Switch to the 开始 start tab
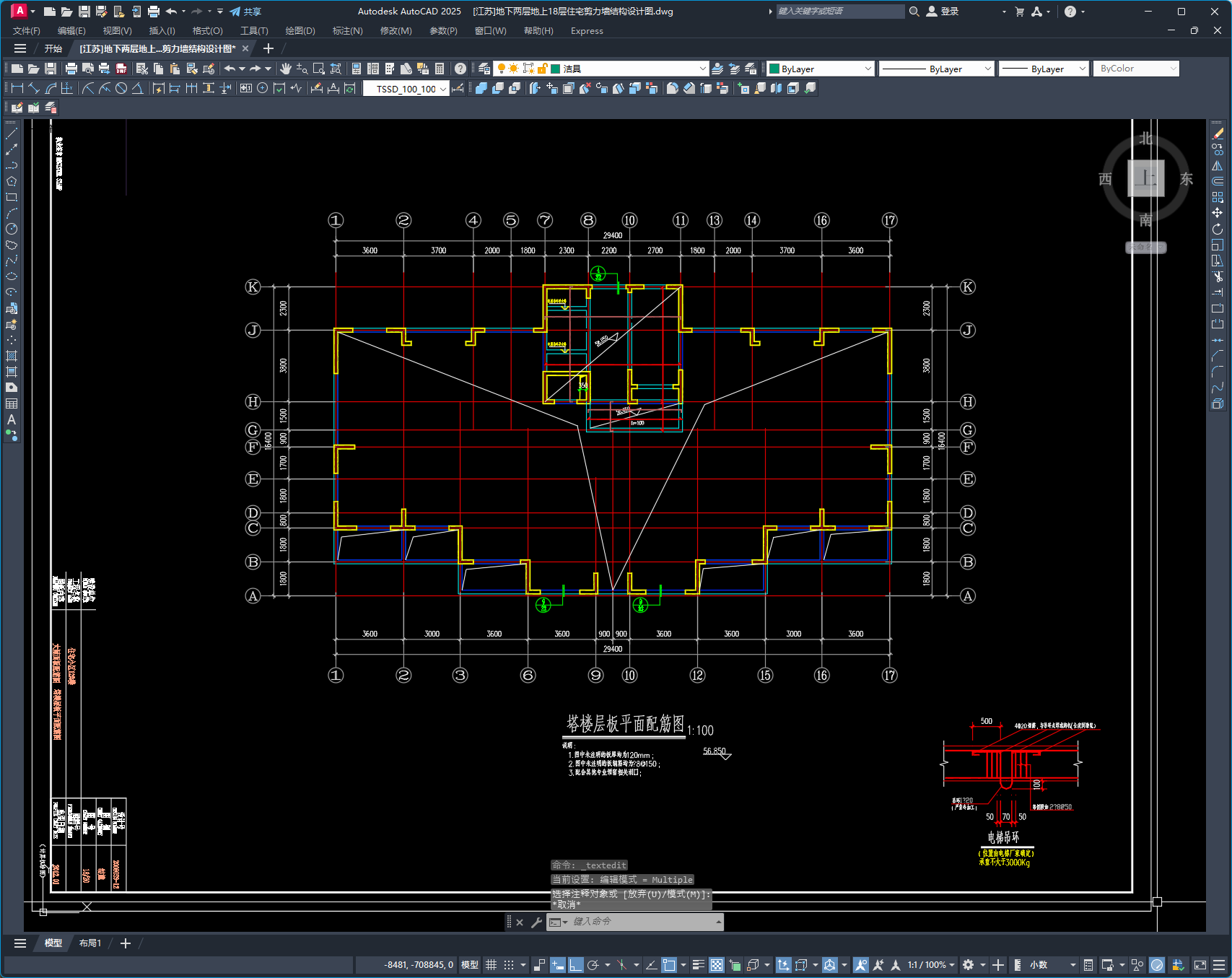 pyautogui.click(x=53, y=49)
